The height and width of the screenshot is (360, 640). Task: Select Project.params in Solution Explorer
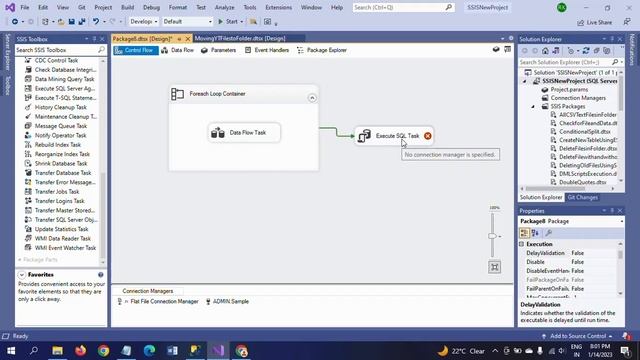coord(569,89)
